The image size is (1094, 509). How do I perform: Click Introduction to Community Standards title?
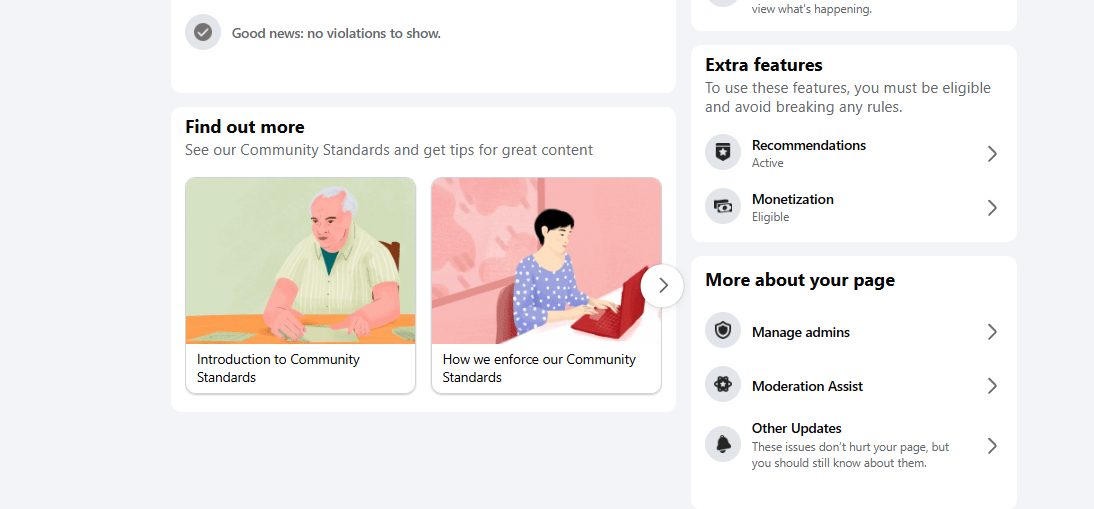coord(278,368)
